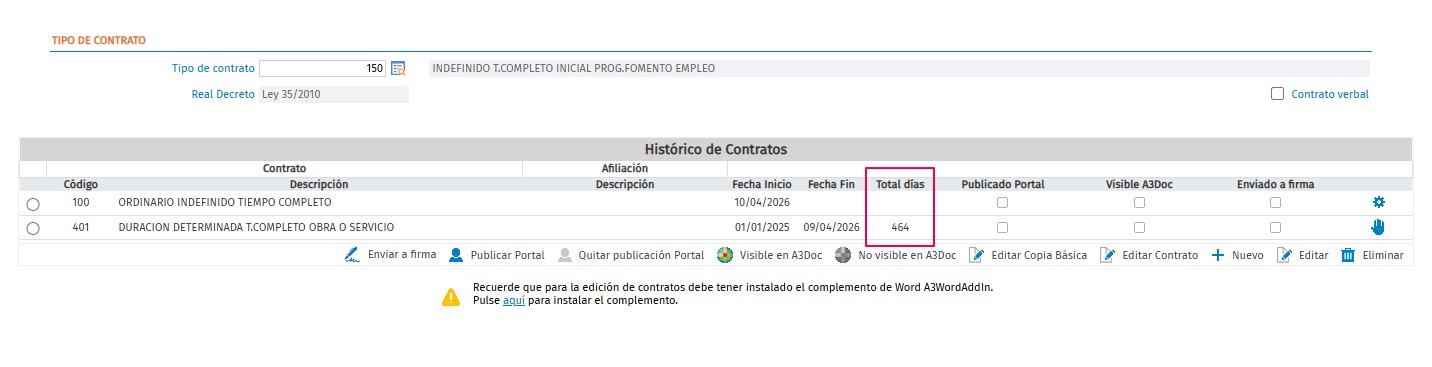Check Visible A3Doc for contract 401
Screen dimensions: 1432x367
(x=1139, y=228)
